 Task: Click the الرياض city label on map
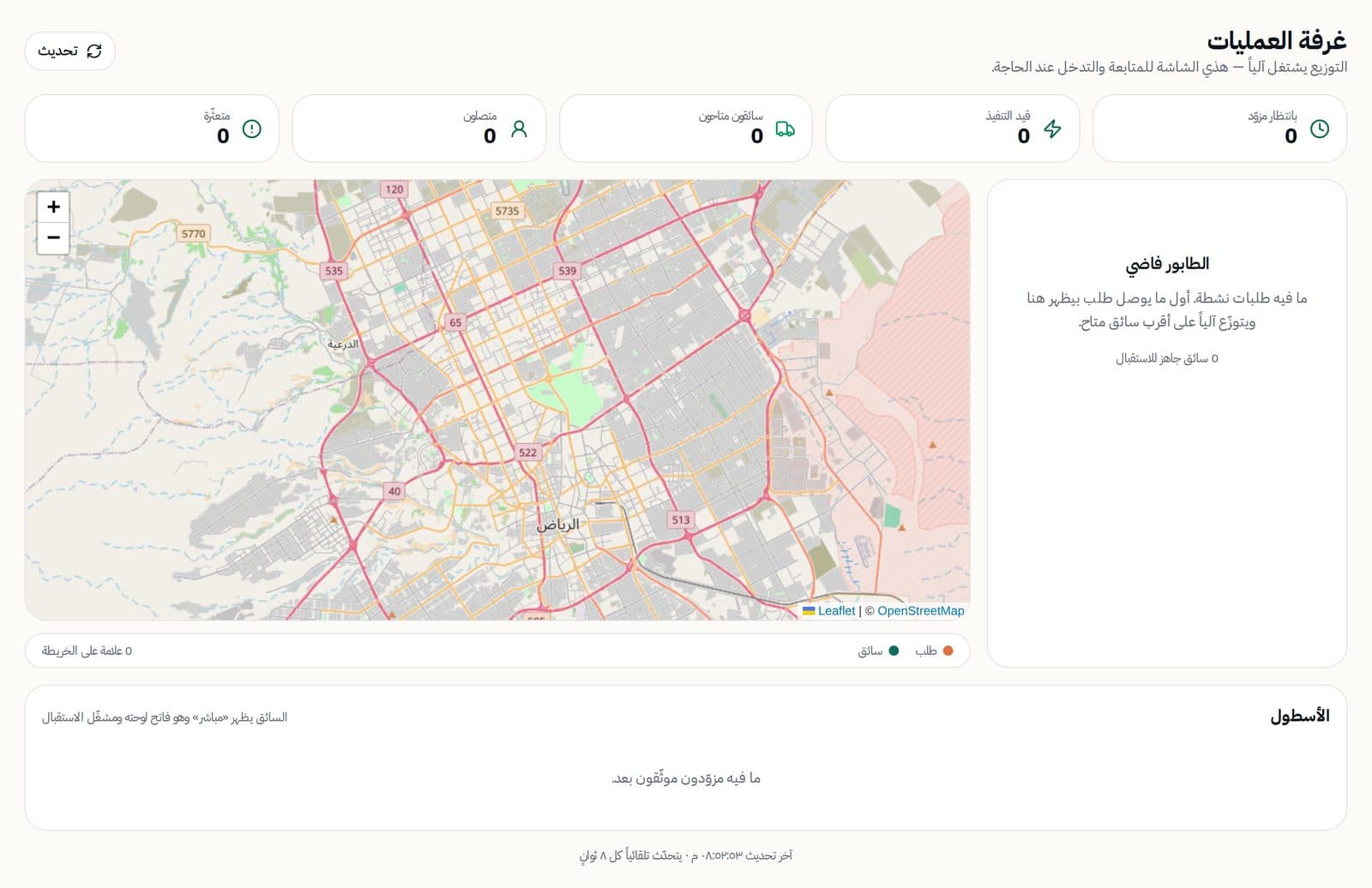[558, 524]
